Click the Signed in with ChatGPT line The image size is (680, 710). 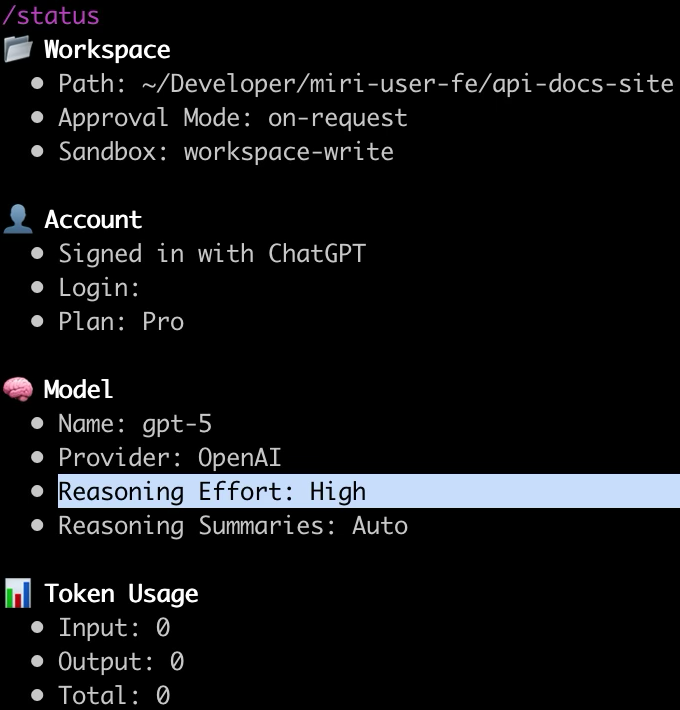coord(212,254)
